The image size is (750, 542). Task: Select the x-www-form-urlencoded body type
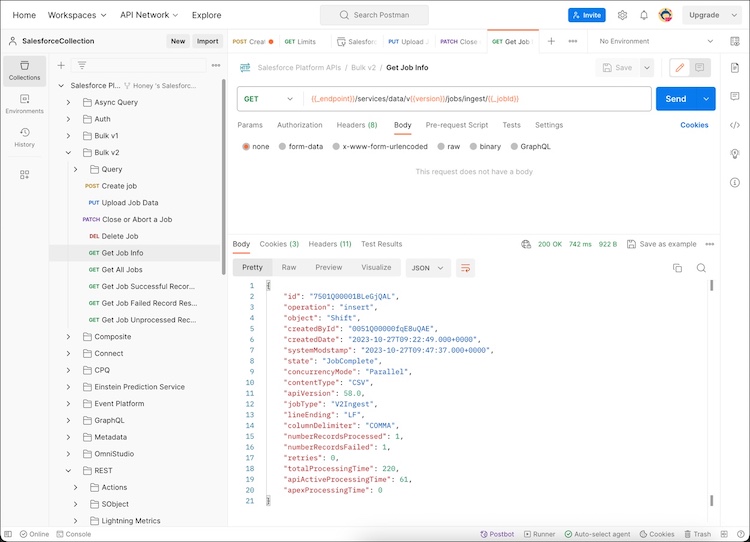(x=336, y=146)
